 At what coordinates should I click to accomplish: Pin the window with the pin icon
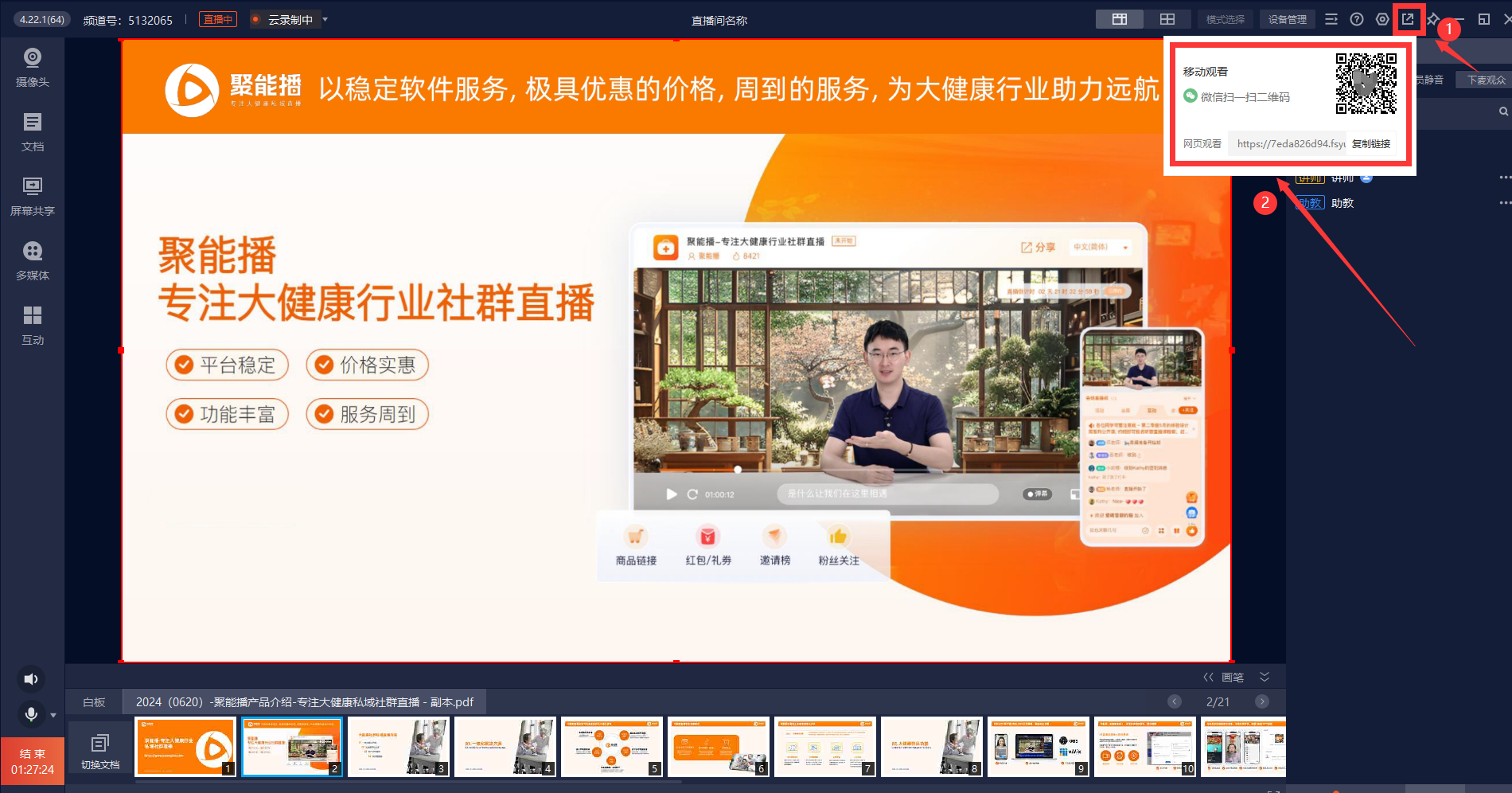click(x=1433, y=19)
